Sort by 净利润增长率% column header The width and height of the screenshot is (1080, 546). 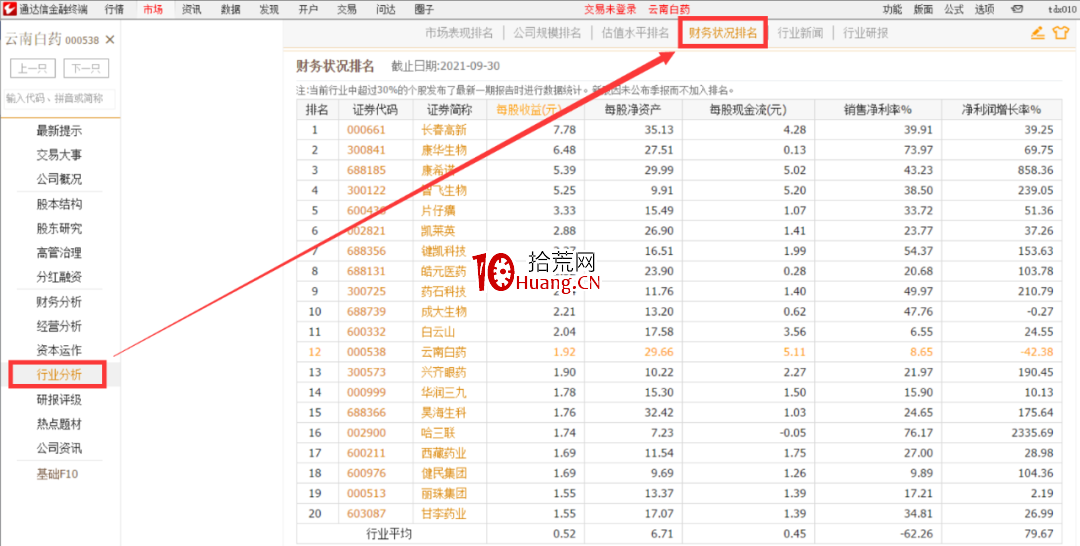point(1001,109)
